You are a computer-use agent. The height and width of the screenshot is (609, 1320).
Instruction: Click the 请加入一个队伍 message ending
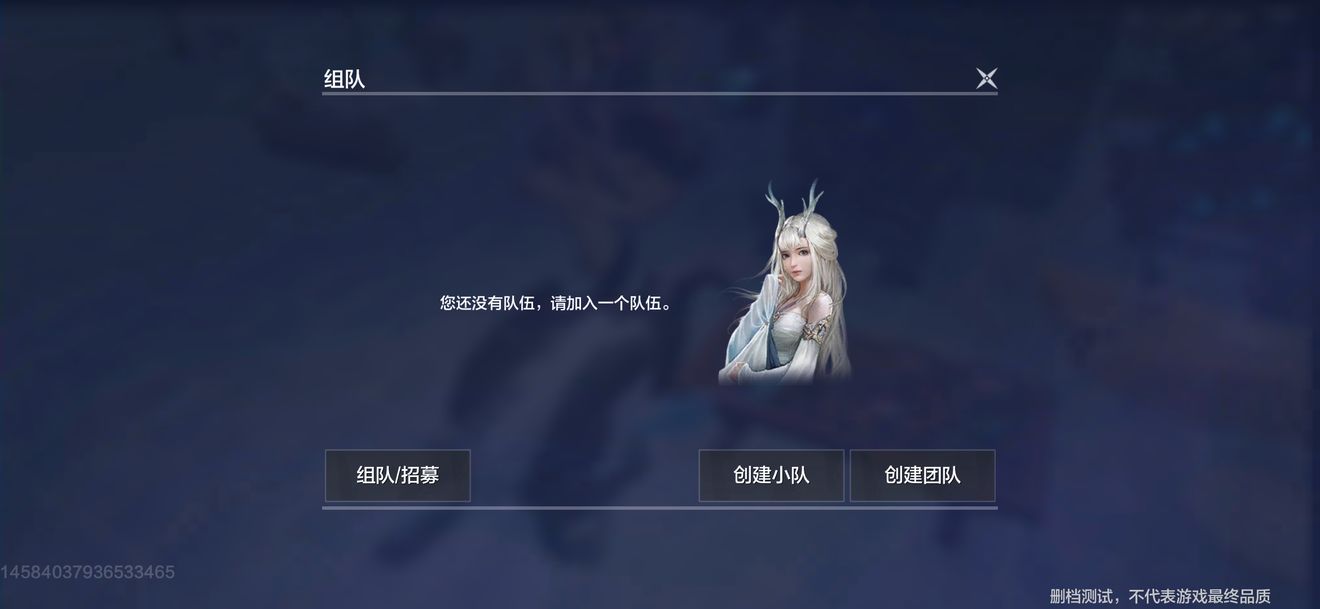click(x=611, y=303)
